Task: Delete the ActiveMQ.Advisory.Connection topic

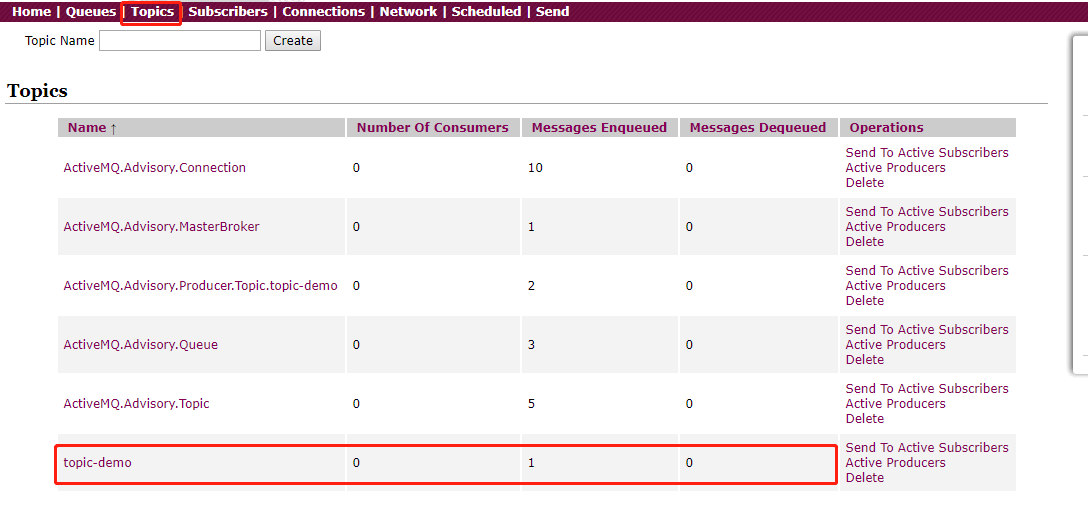Action: [x=865, y=183]
